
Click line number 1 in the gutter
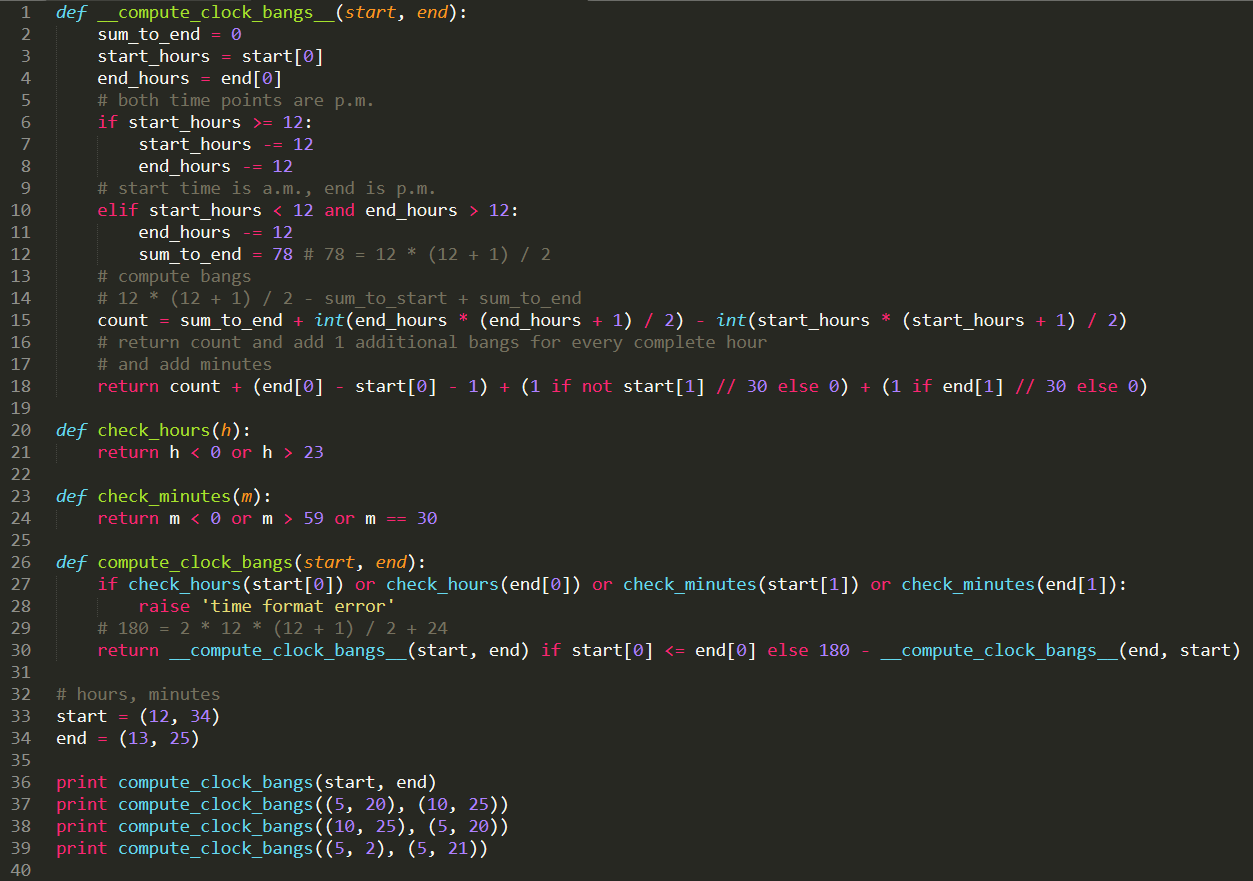pyautogui.click(x=26, y=12)
